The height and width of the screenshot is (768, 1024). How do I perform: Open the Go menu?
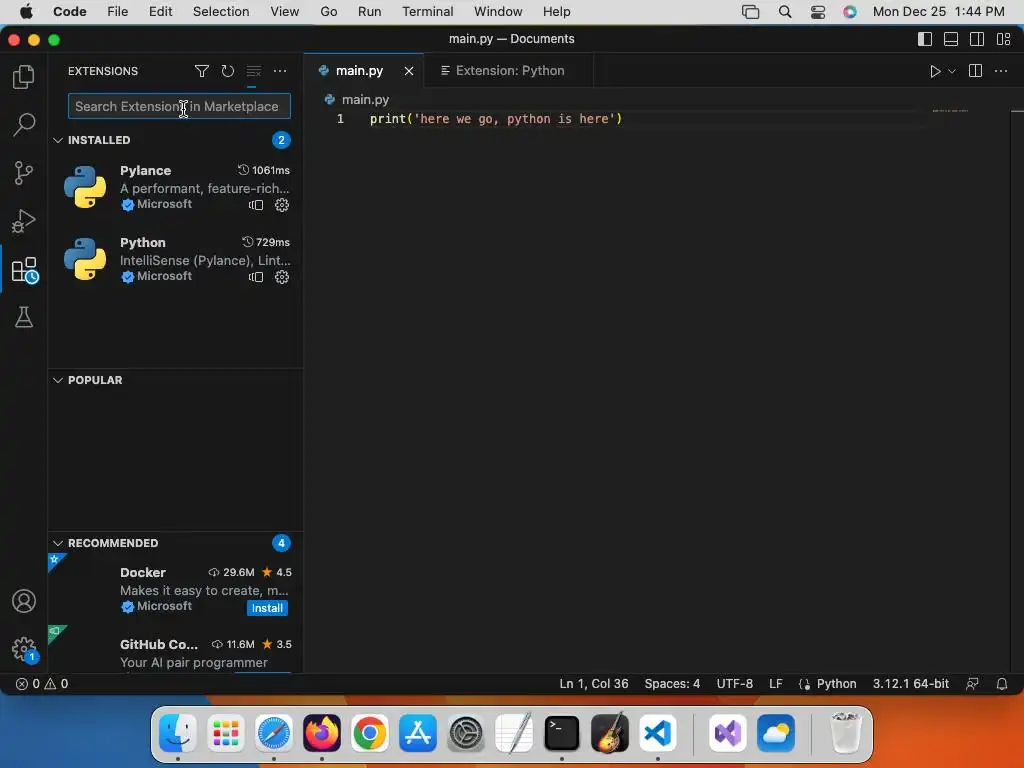(x=328, y=12)
